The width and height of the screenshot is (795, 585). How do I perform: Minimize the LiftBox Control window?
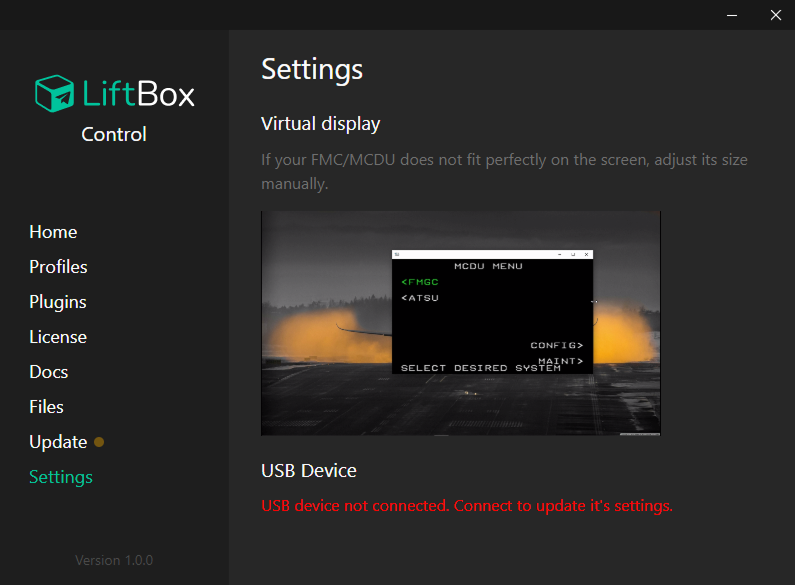tap(732, 15)
